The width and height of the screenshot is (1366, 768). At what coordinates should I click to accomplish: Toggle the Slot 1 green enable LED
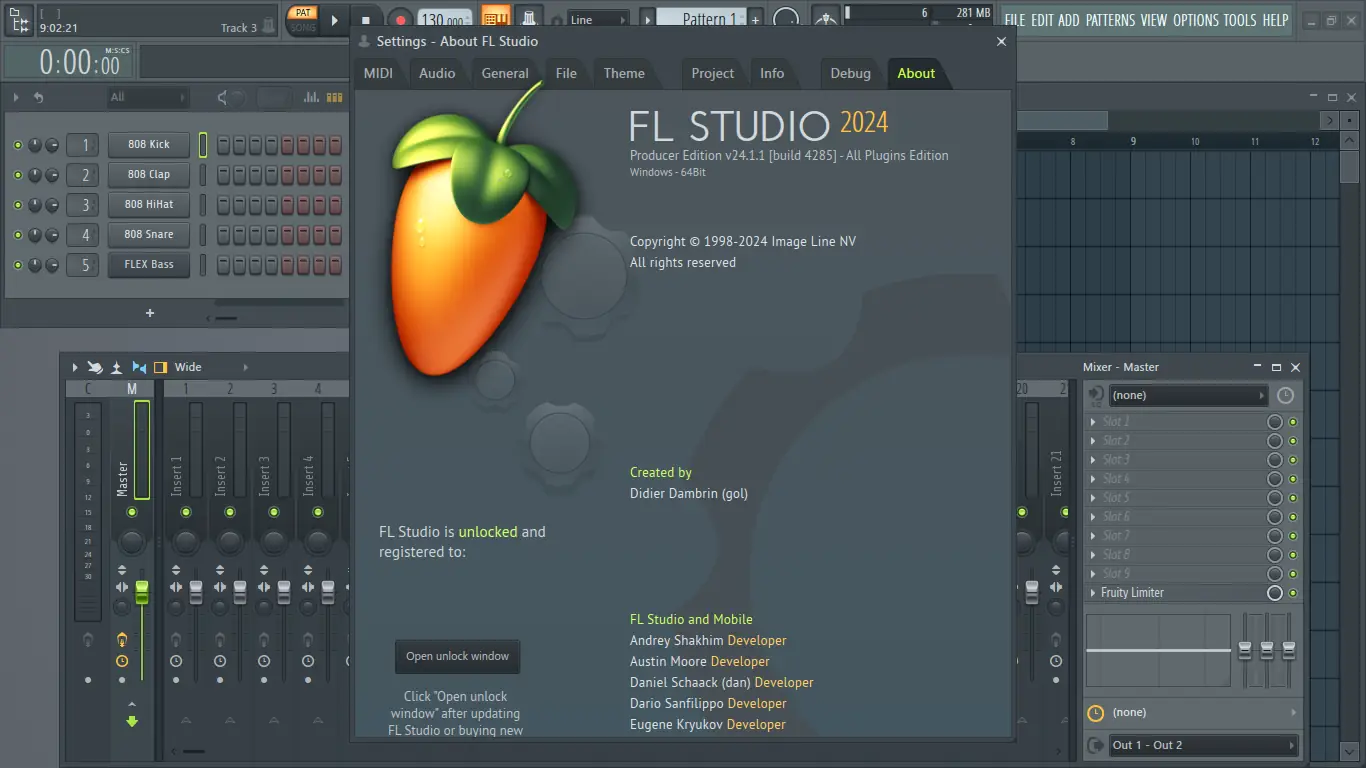coord(1293,422)
